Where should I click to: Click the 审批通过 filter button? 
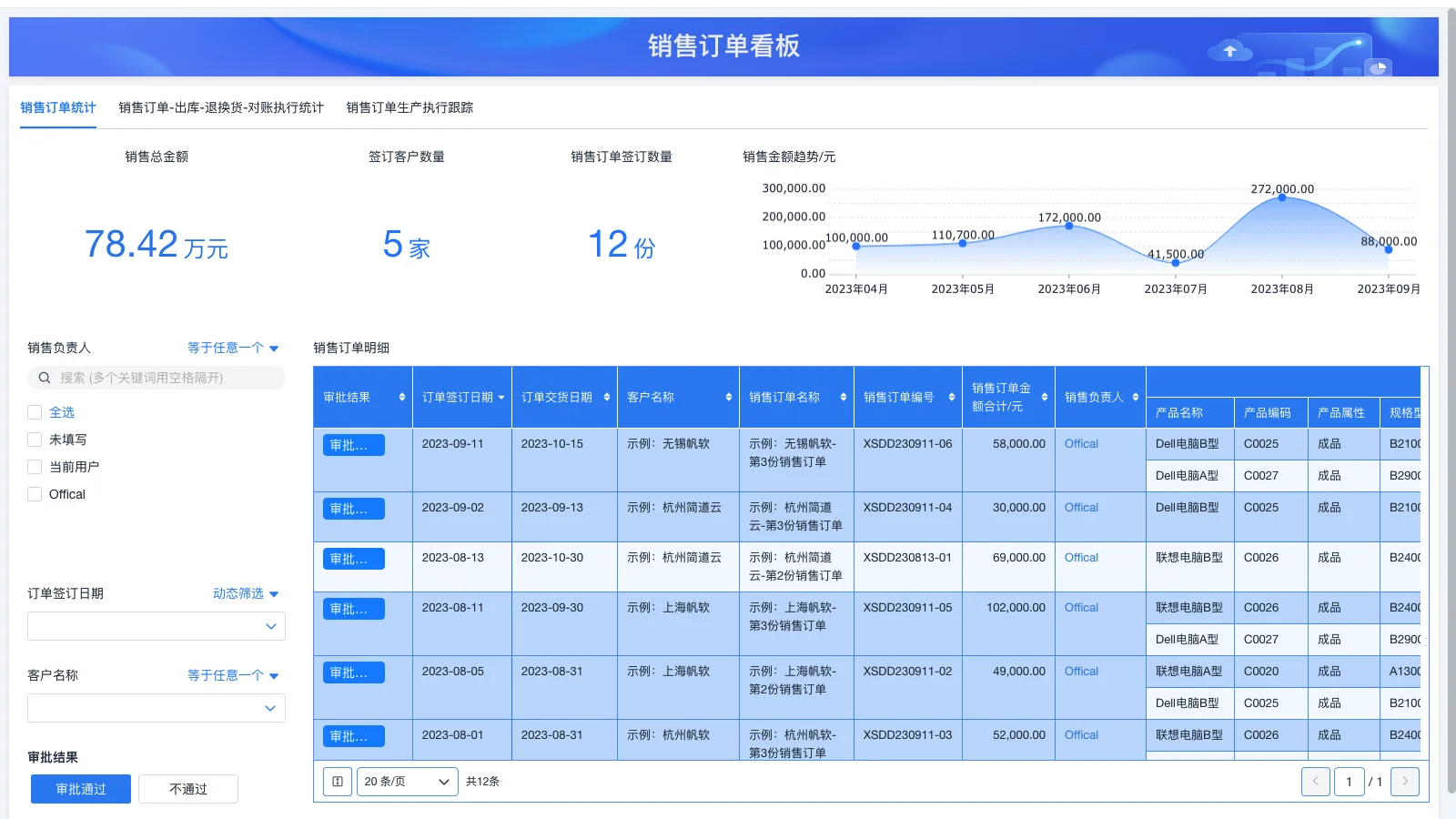(80, 788)
